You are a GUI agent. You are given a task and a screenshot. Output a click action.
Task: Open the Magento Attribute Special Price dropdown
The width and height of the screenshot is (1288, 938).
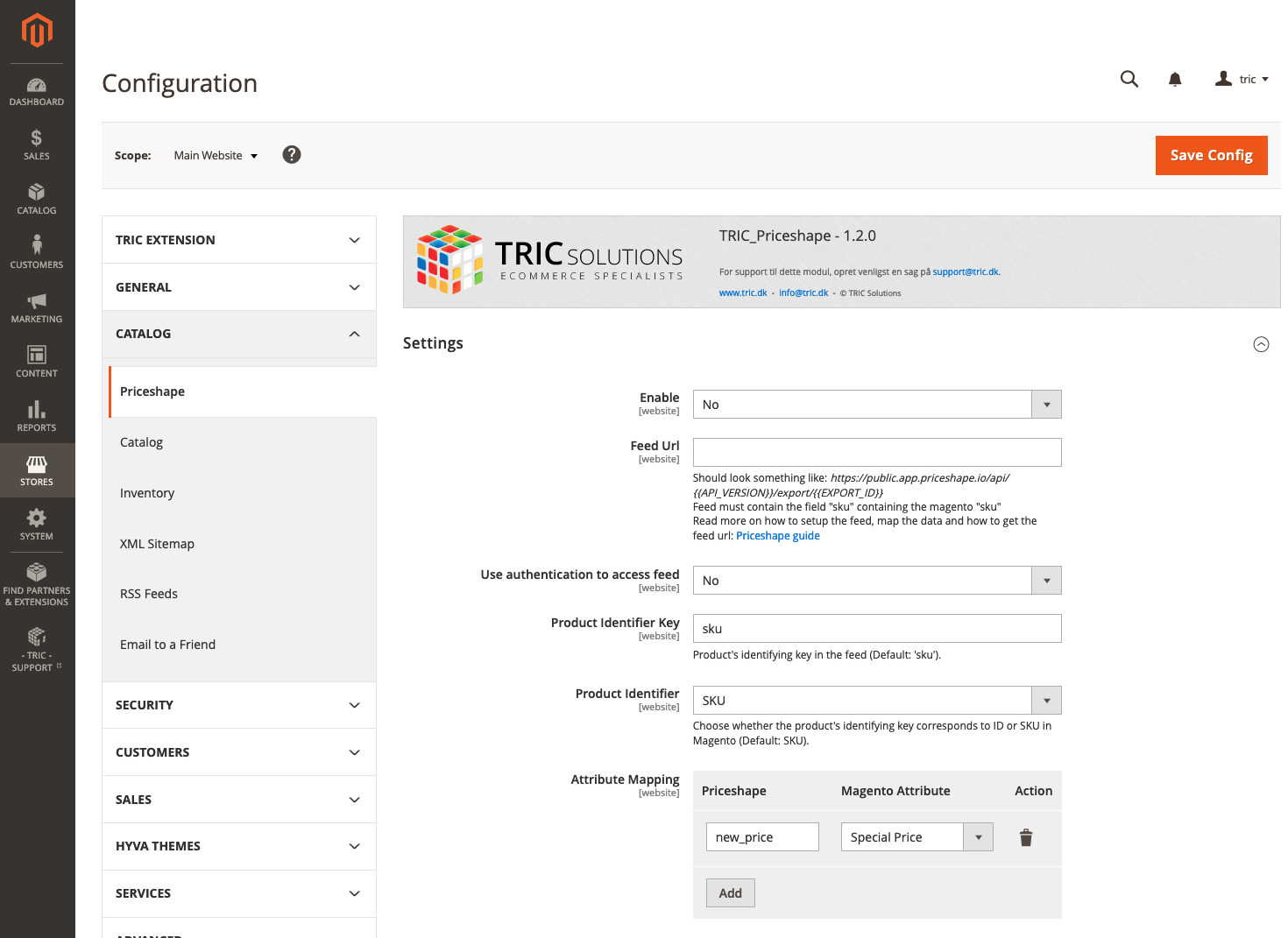(916, 837)
